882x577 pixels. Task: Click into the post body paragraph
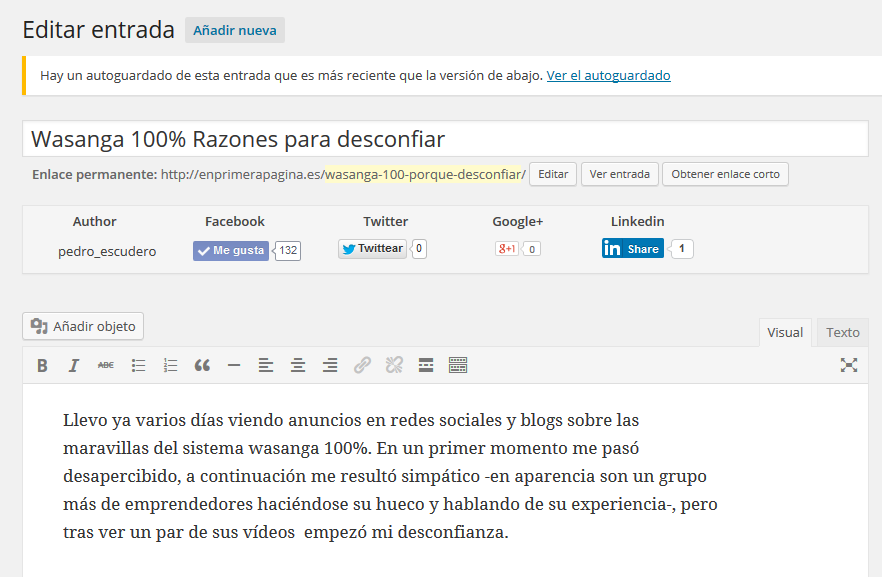click(x=390, y=476)
